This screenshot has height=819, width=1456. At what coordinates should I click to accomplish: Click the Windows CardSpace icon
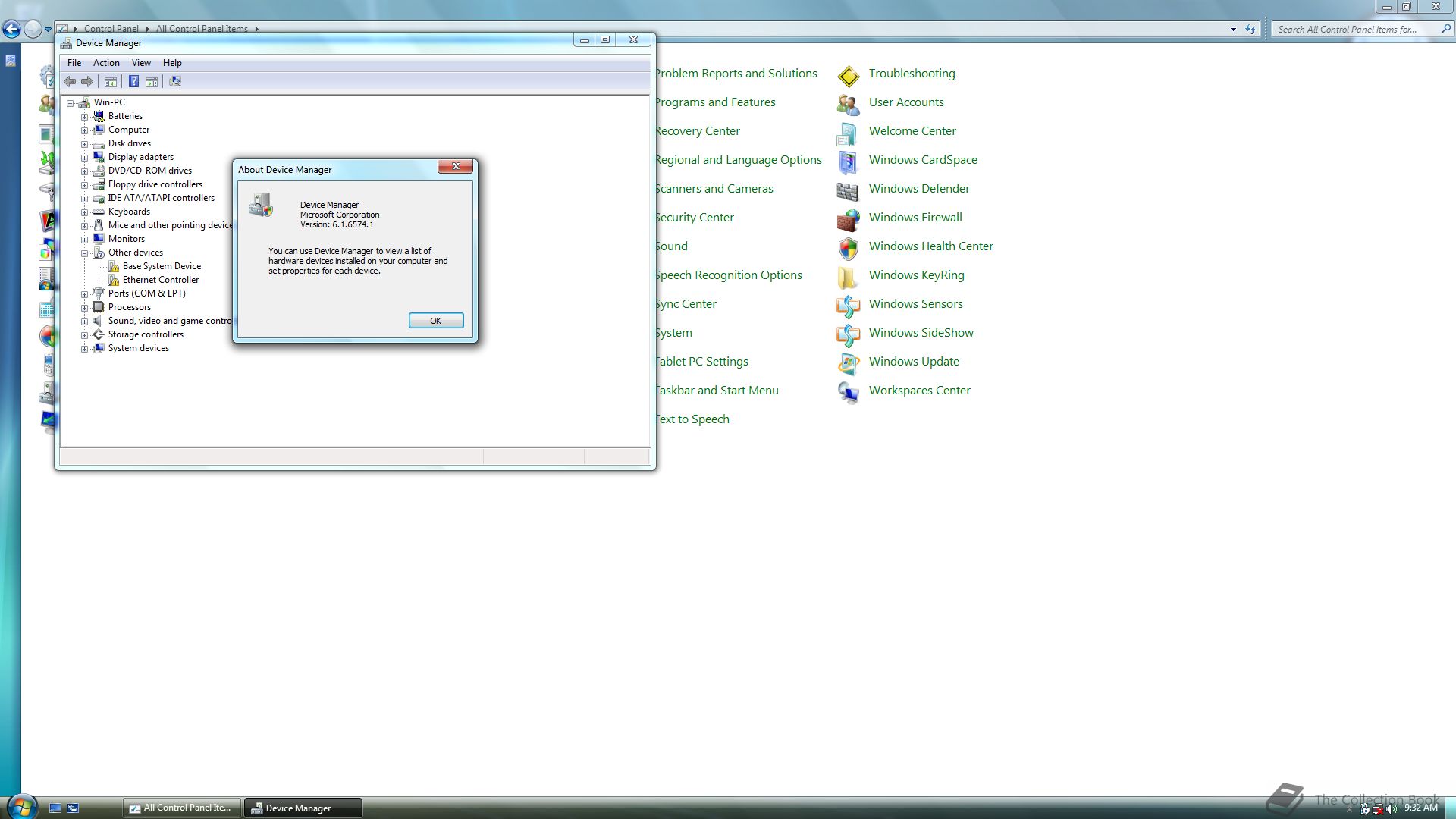[x=848, y=162]
